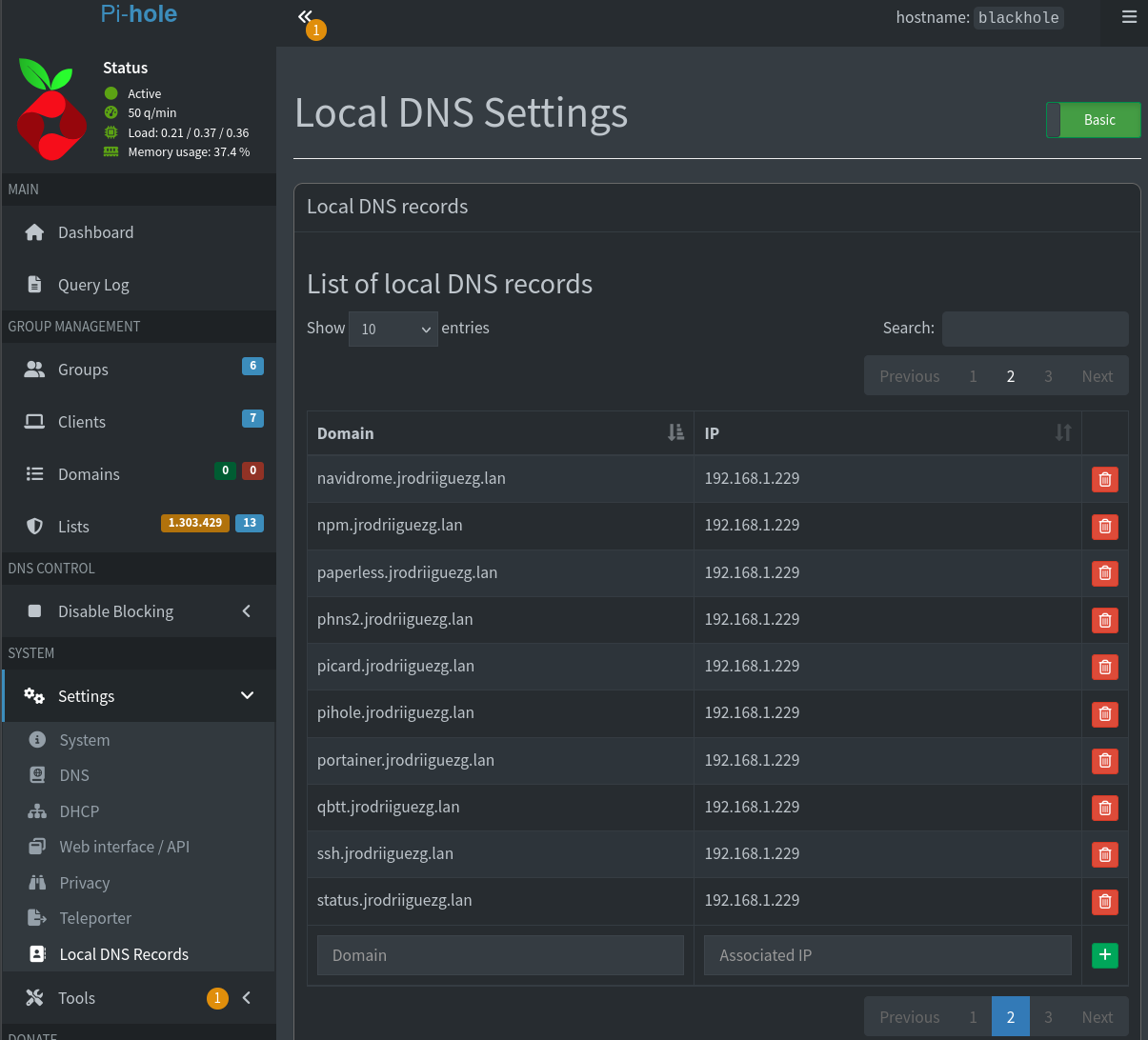Click the new Domain input field

pos(500,955)
